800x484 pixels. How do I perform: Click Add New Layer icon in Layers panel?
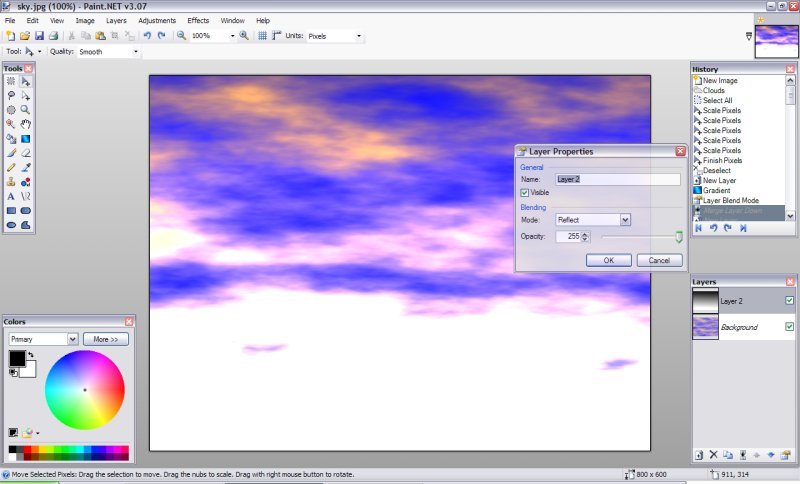pos(700,455)
